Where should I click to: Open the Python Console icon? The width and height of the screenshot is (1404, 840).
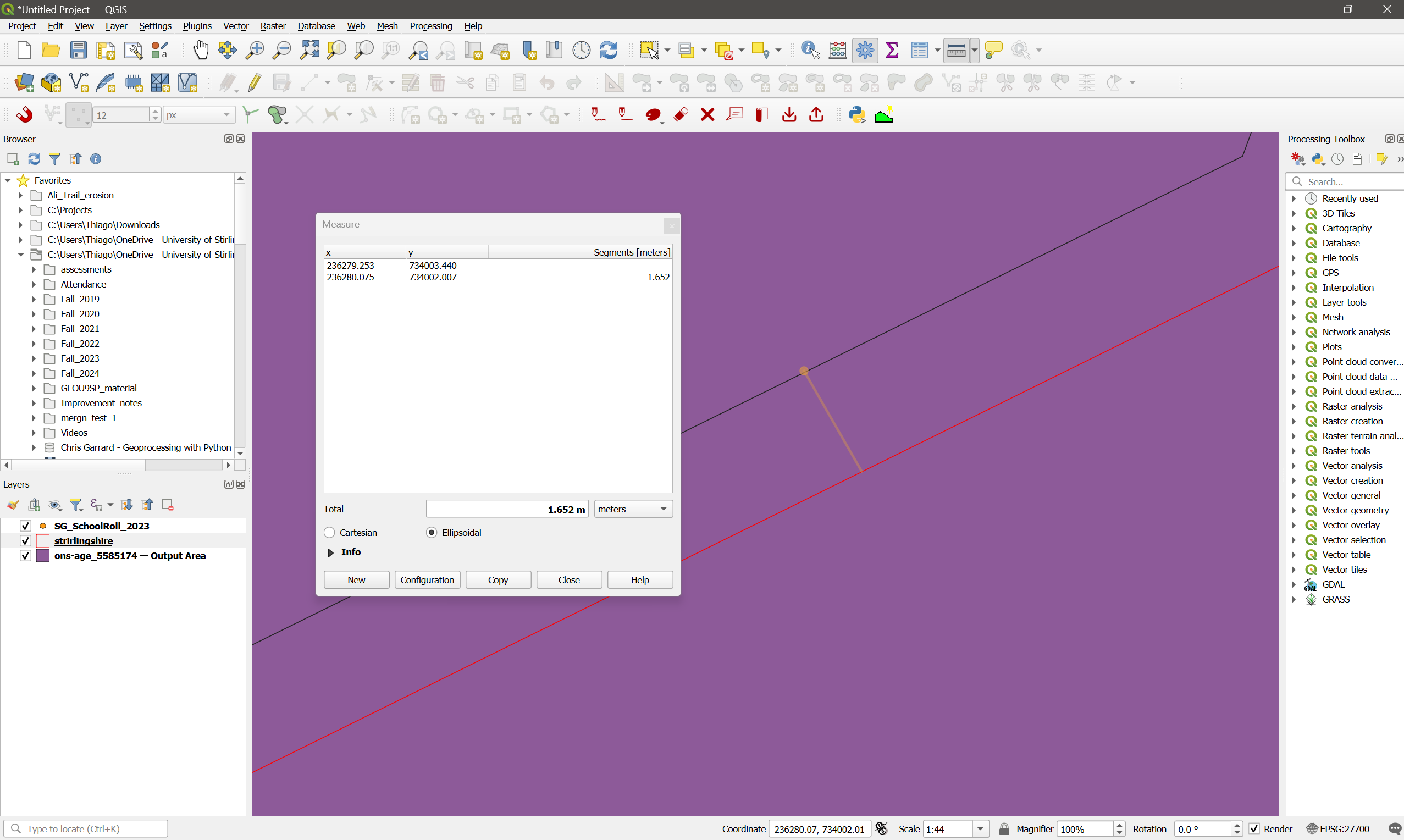[858, 115]
